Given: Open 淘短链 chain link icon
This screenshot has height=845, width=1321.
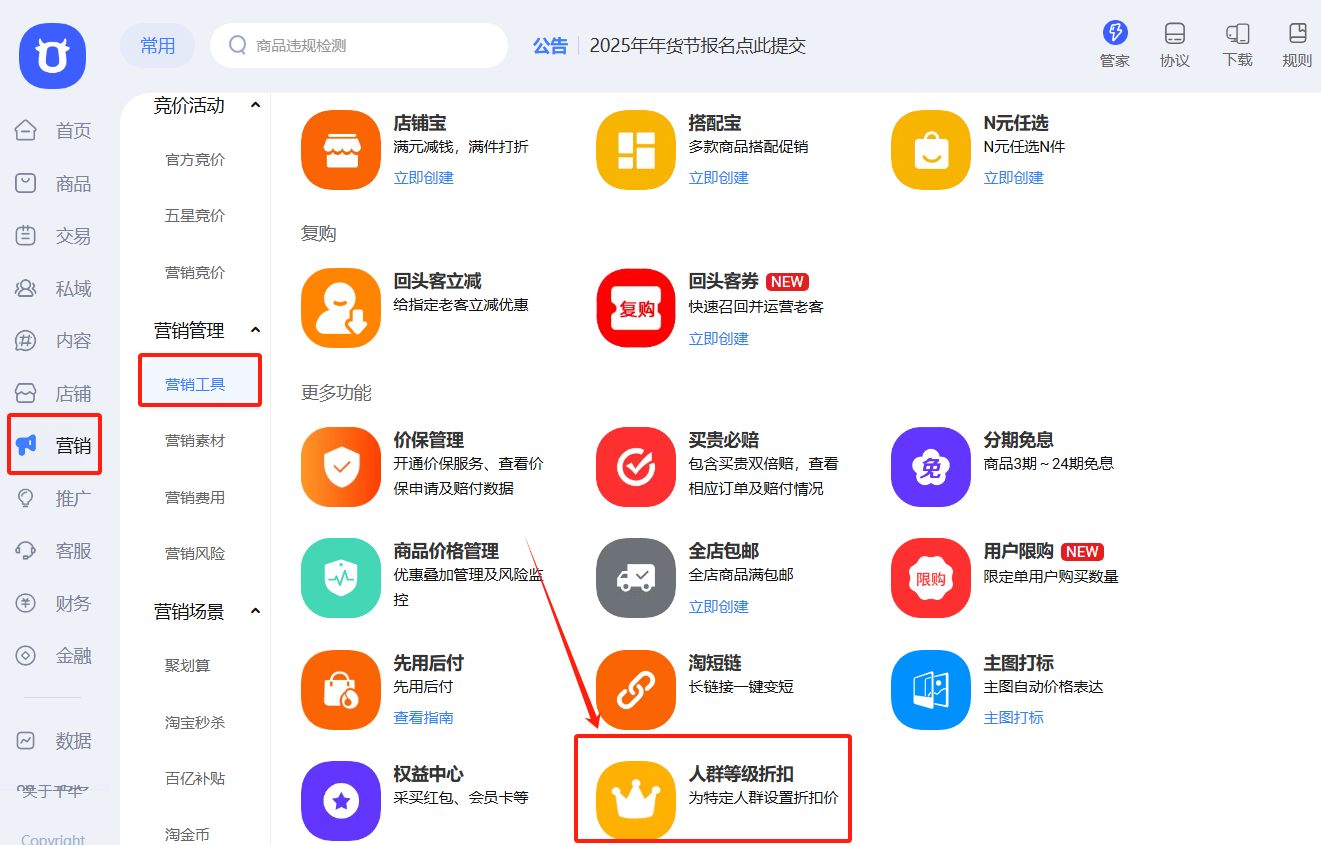Looking at the screenshot, I should (636, 690).
